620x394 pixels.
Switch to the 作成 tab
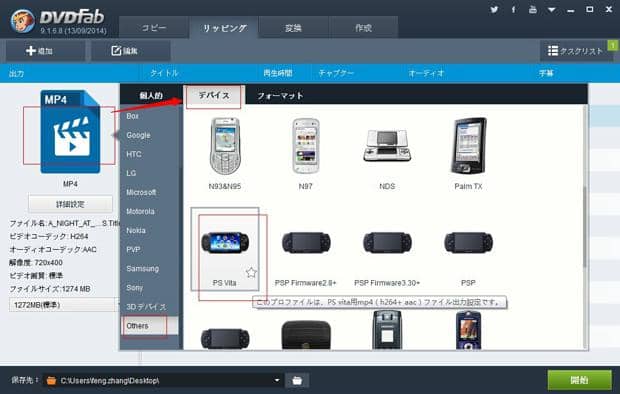(x=363, y=28)
